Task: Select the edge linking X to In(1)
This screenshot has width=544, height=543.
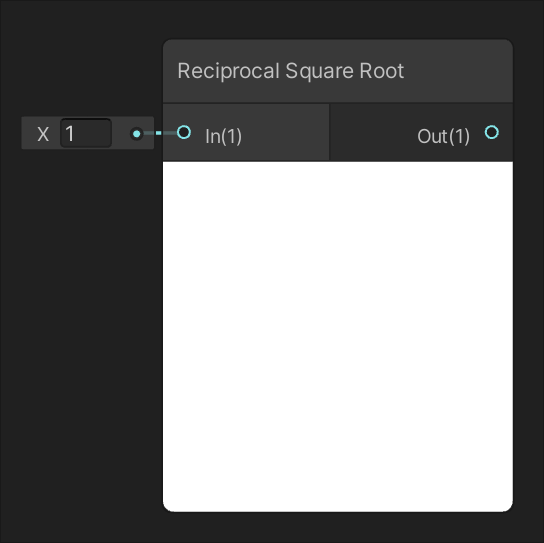Action: pos(160,133)
